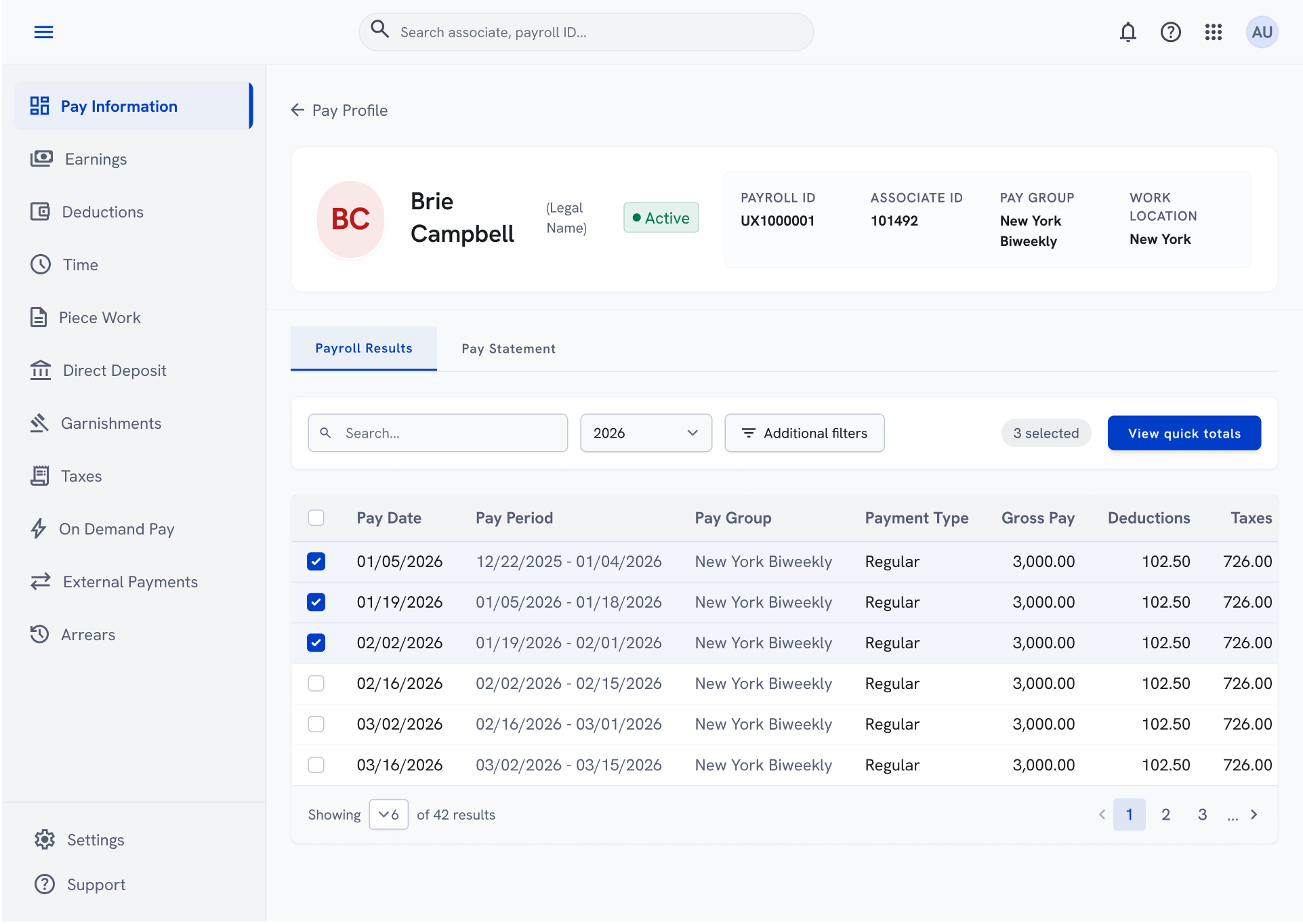Click Associate ID 101492
The image size is (1303, 924).
coord(894,220)
